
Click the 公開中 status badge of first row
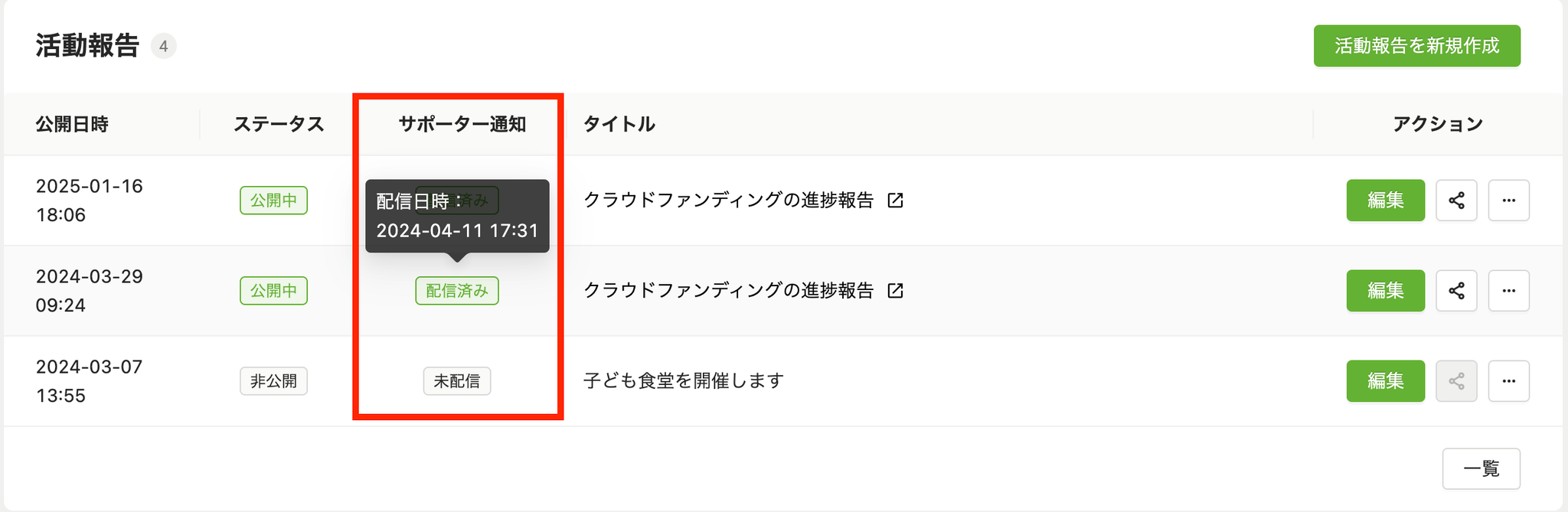click(x=273, y=201)
